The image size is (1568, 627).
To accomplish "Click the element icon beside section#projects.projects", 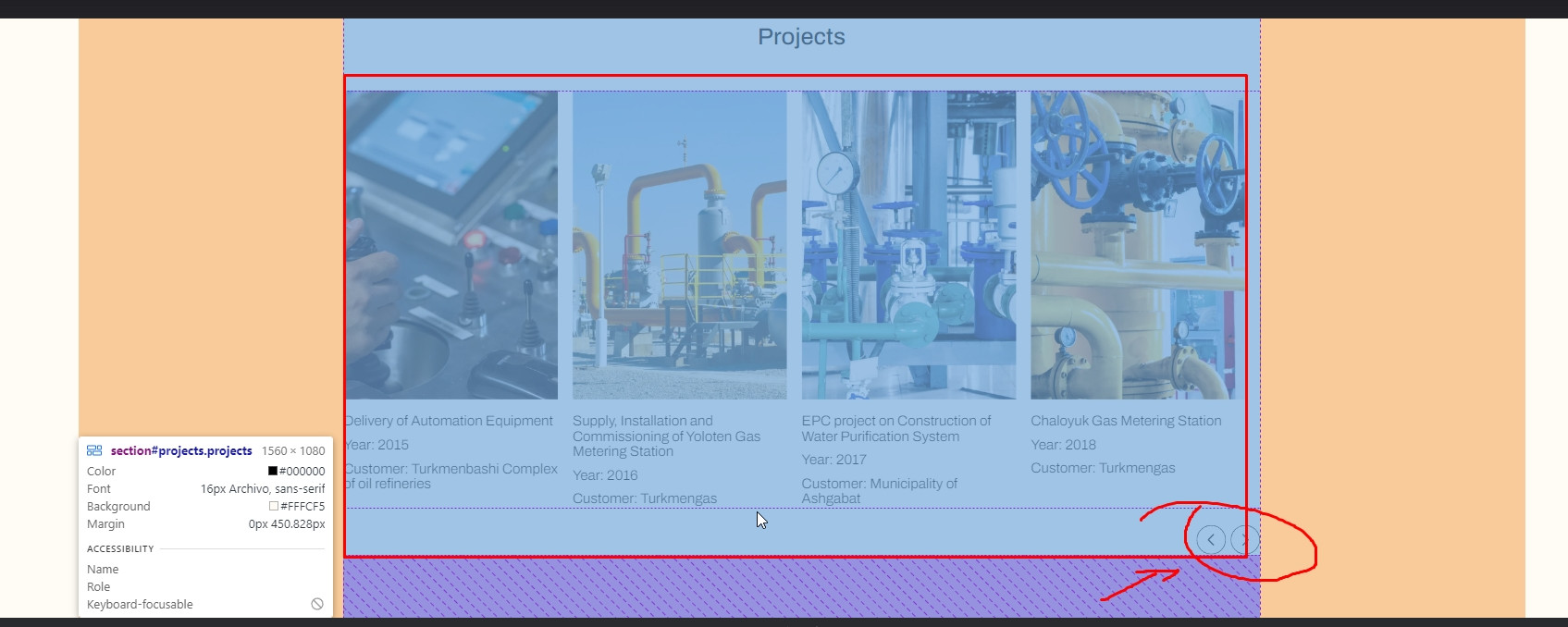I will (x=94, y=450).
